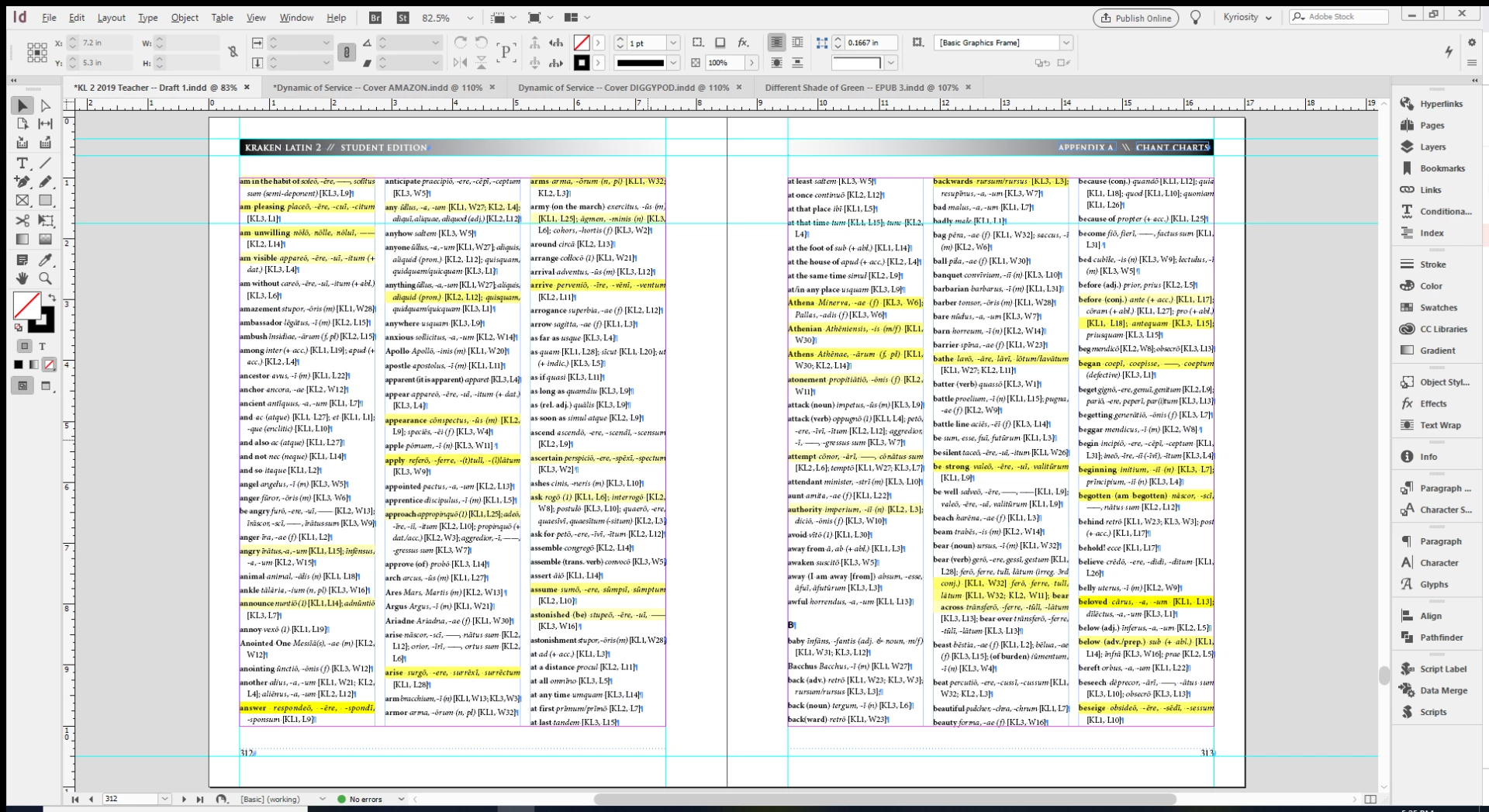The width and height of the screenshot is (1489, 812).
Task: Click the Publish Online button
Action: (x=1135, y=18)
